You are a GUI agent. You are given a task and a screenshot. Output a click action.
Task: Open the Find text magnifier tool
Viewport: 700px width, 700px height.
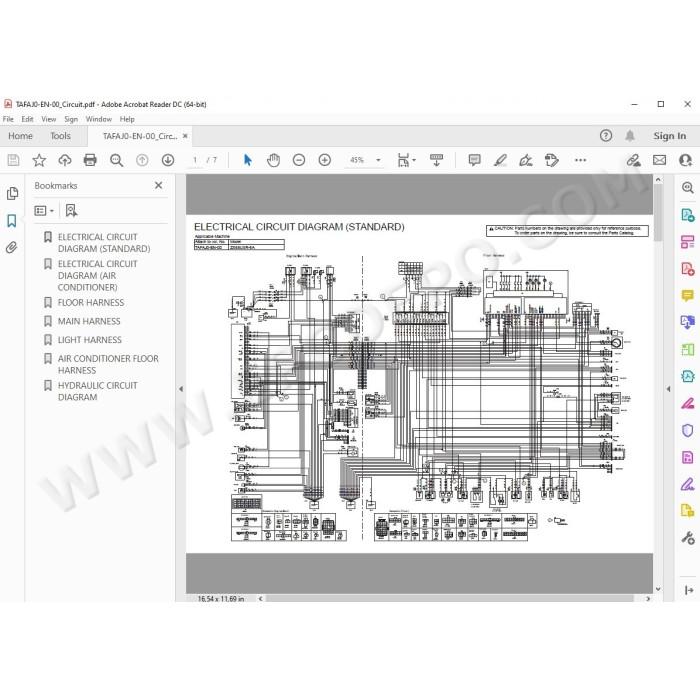click(117, 160)
